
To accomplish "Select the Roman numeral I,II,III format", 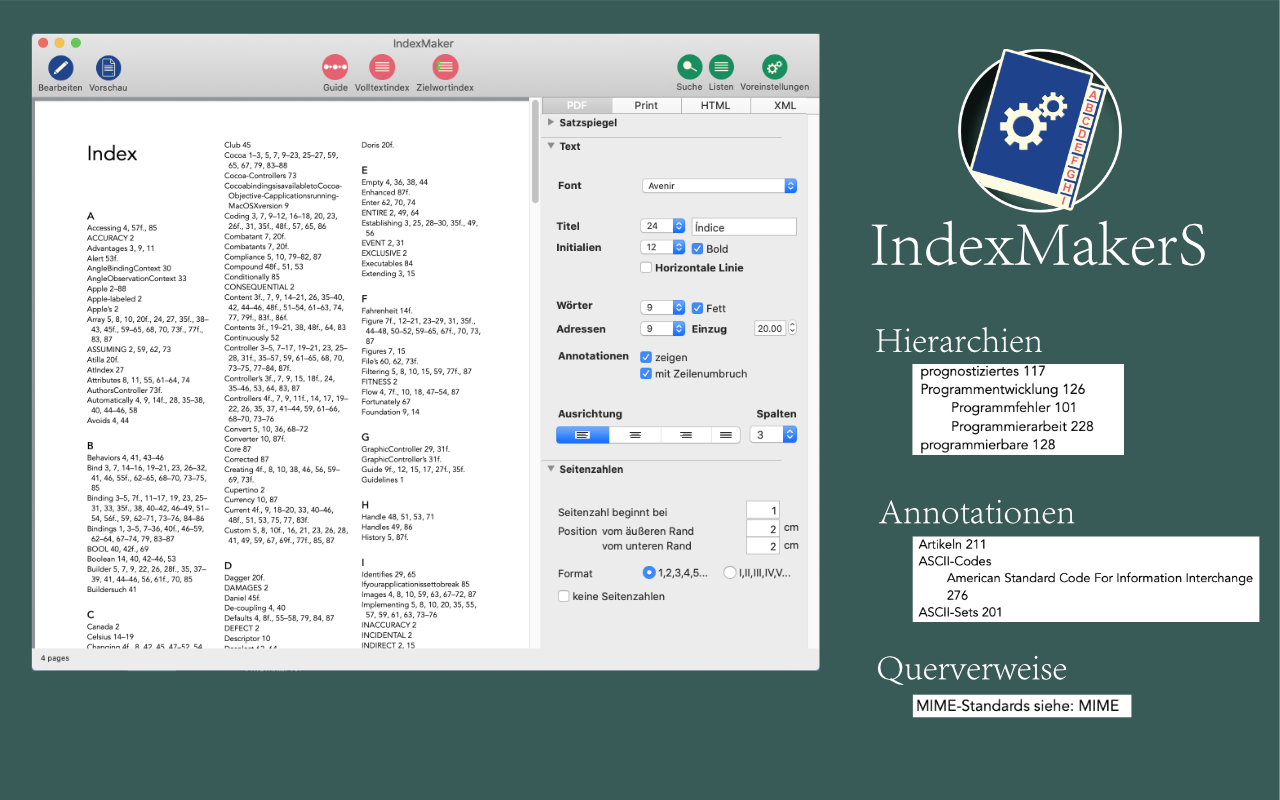I will point(729,573).
